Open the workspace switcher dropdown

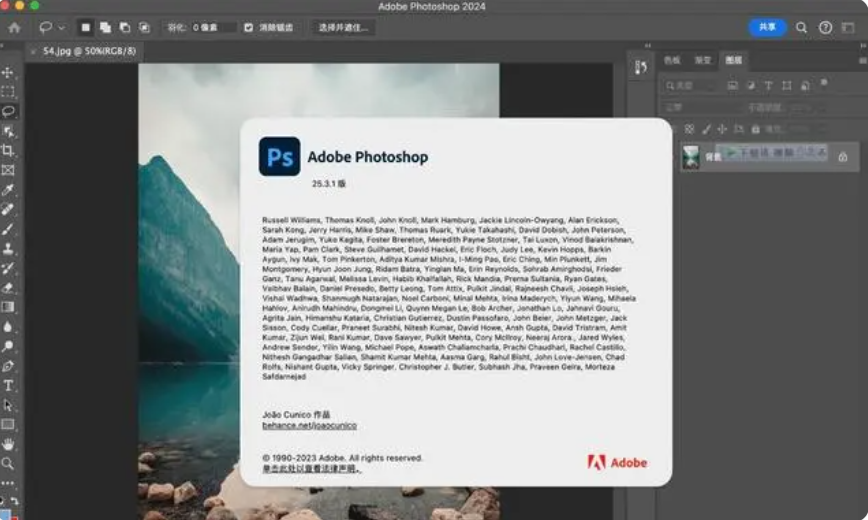pos(850,28)
